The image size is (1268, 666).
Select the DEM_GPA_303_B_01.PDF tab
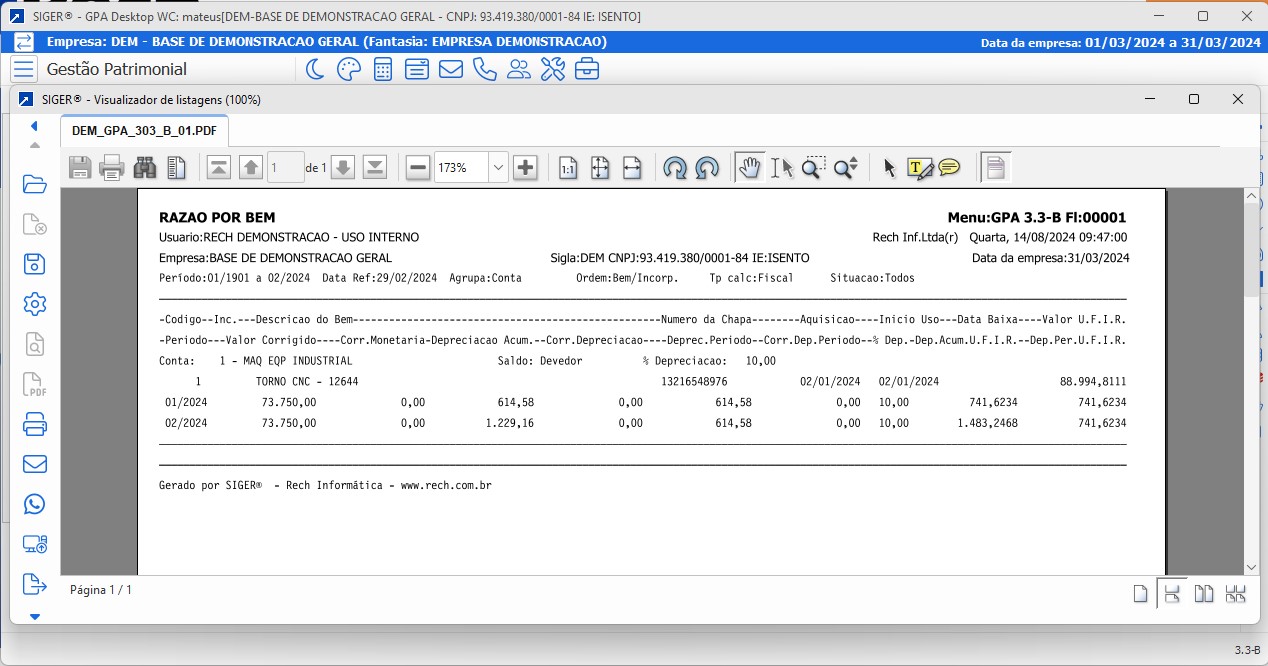144,131
